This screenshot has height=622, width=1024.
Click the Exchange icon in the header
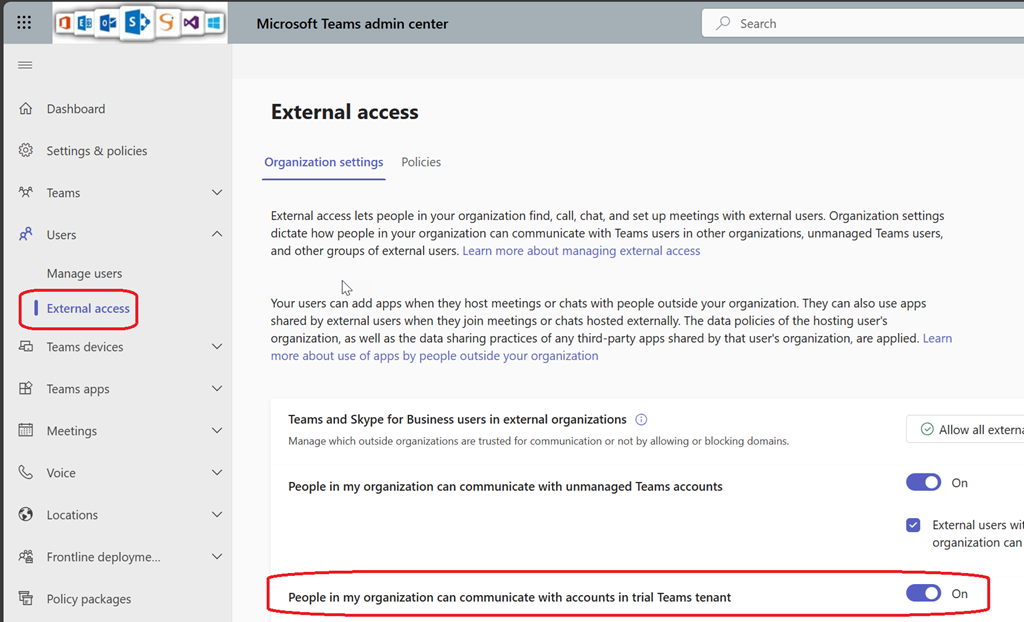click(x=86, y=23)
